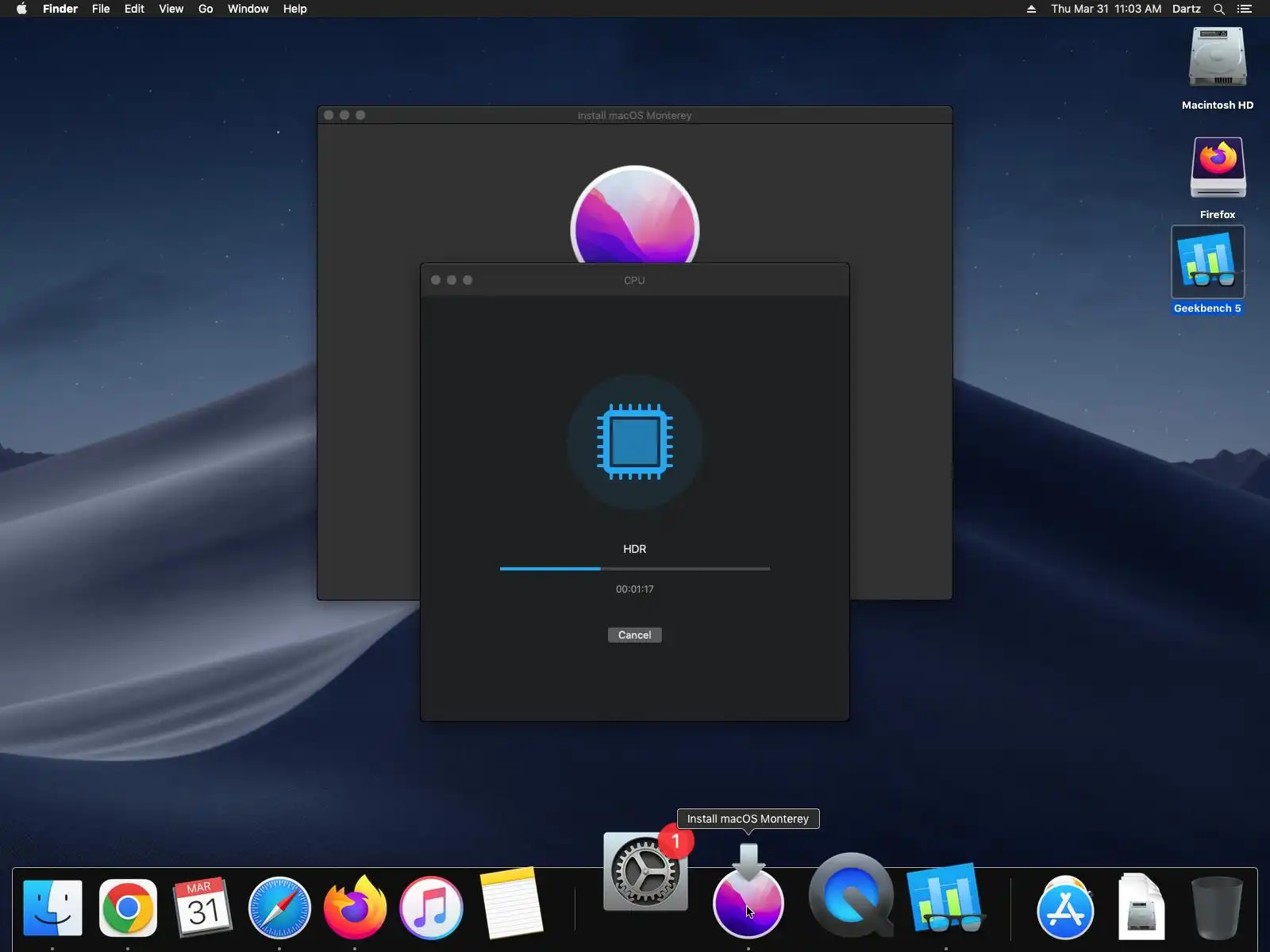
Task: Minimize the CPU benchmark window
Action: 452,280
